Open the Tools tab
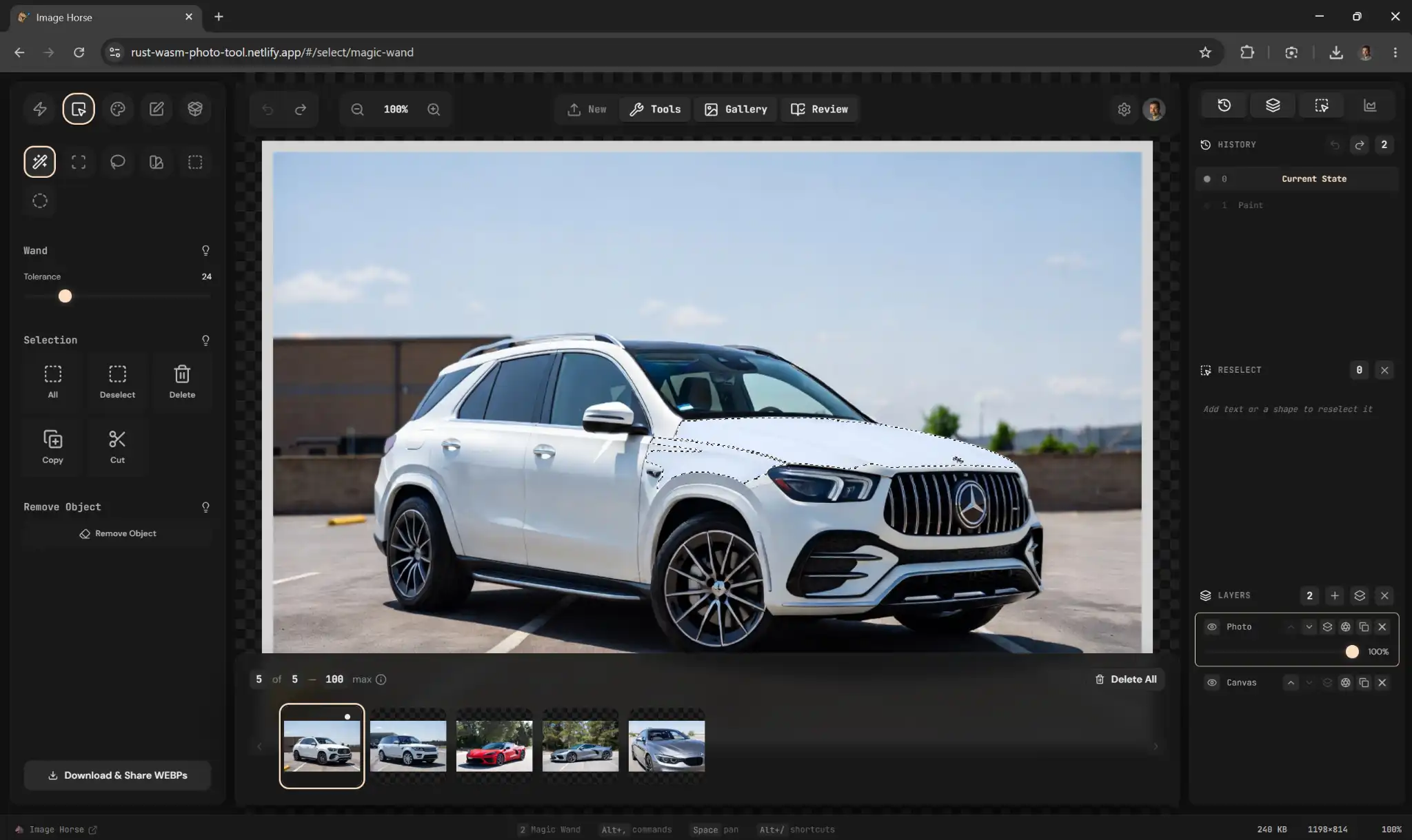The height and width of the screenshot is (840, 1412). click(655, 110)
